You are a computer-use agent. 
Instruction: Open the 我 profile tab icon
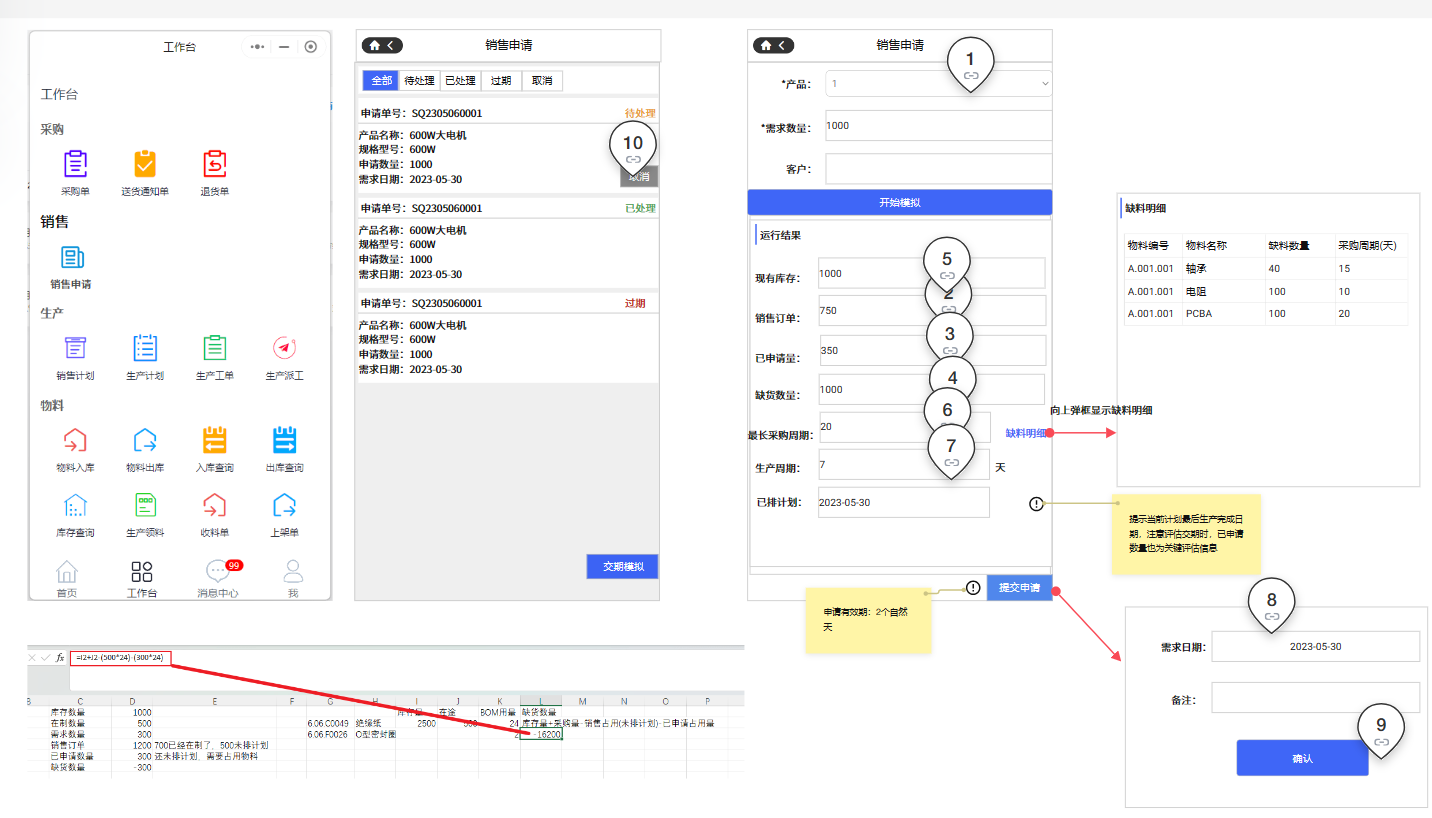click(x=293, y=572)
